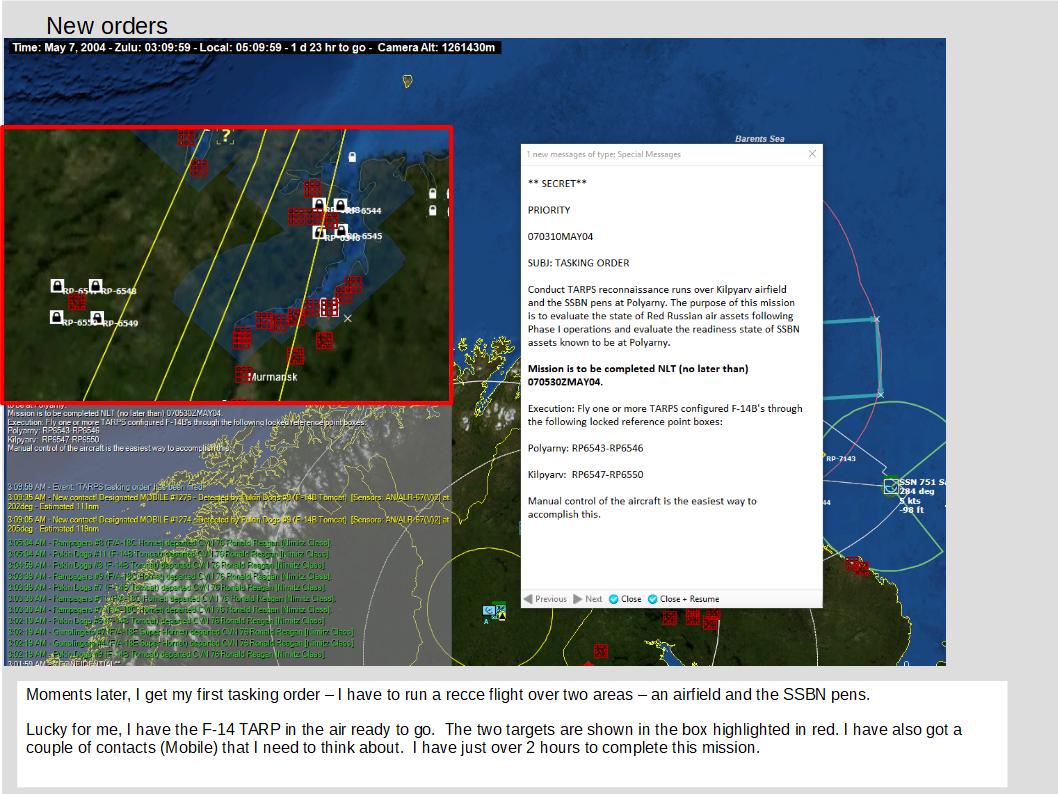Click the 'Barents Sea' map label
The image size is (1058, 794).
point(760,139)
